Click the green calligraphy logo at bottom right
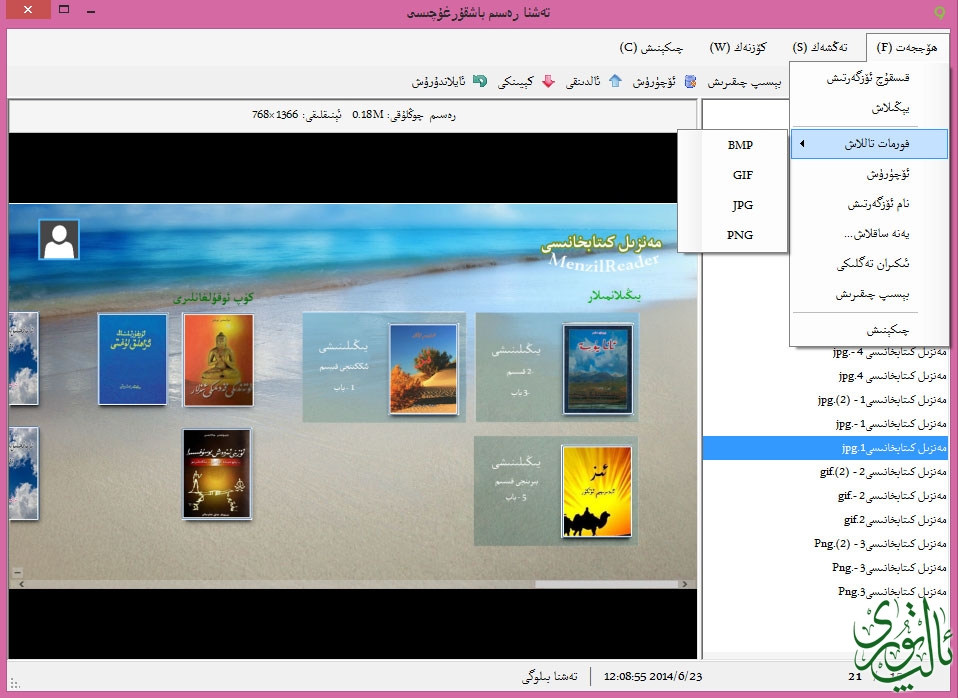The width and height of the screenshot is (958, 698). click(898, 640)
